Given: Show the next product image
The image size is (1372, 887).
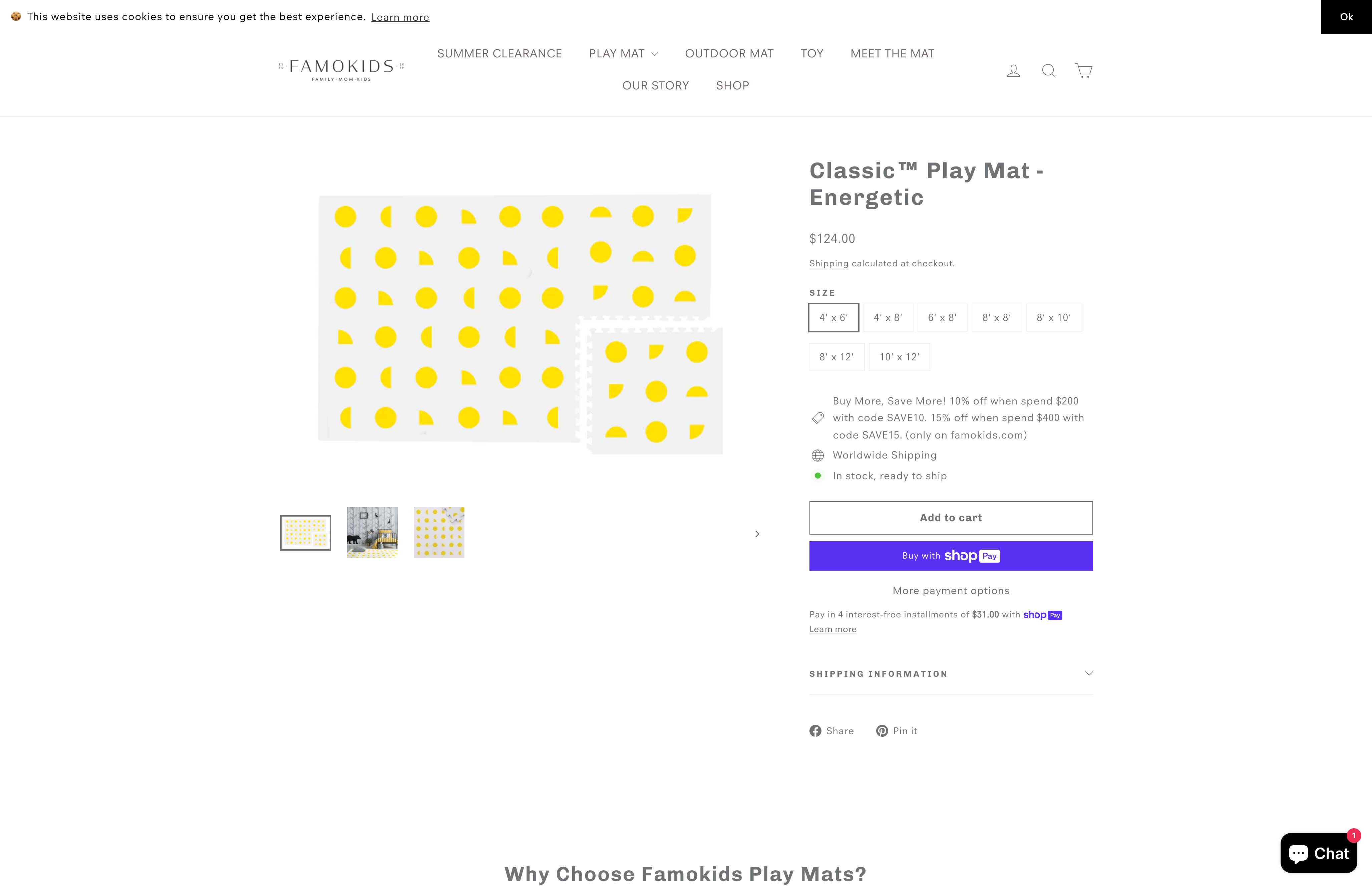Looking at the screenshot, I should pos(757,533).
